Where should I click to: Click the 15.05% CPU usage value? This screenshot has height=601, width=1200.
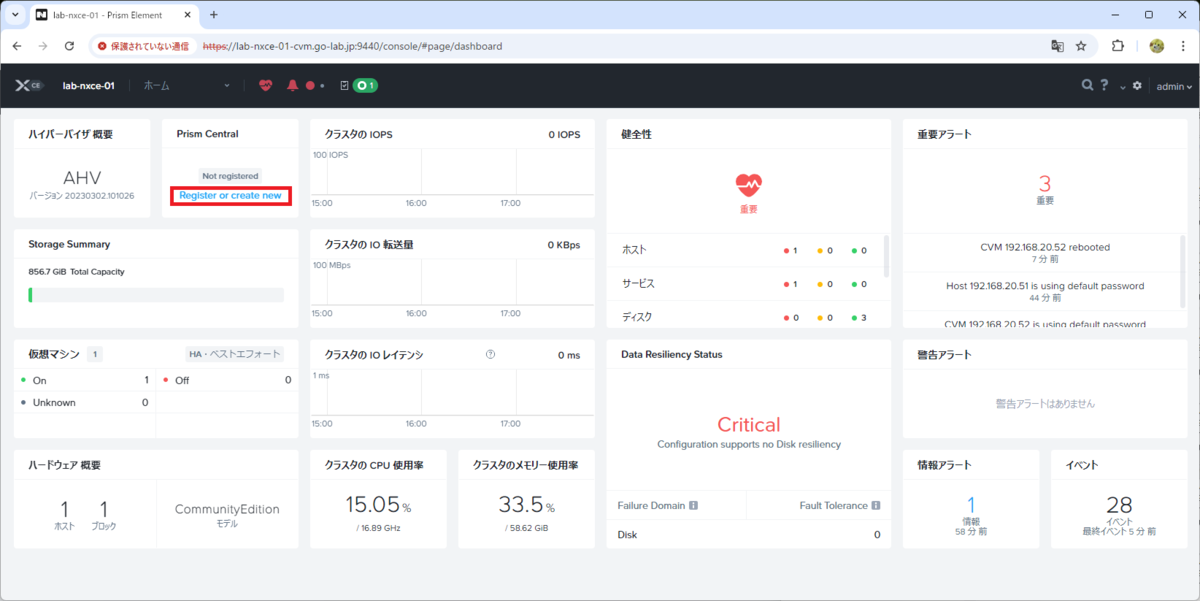click(x=378, y=504)
